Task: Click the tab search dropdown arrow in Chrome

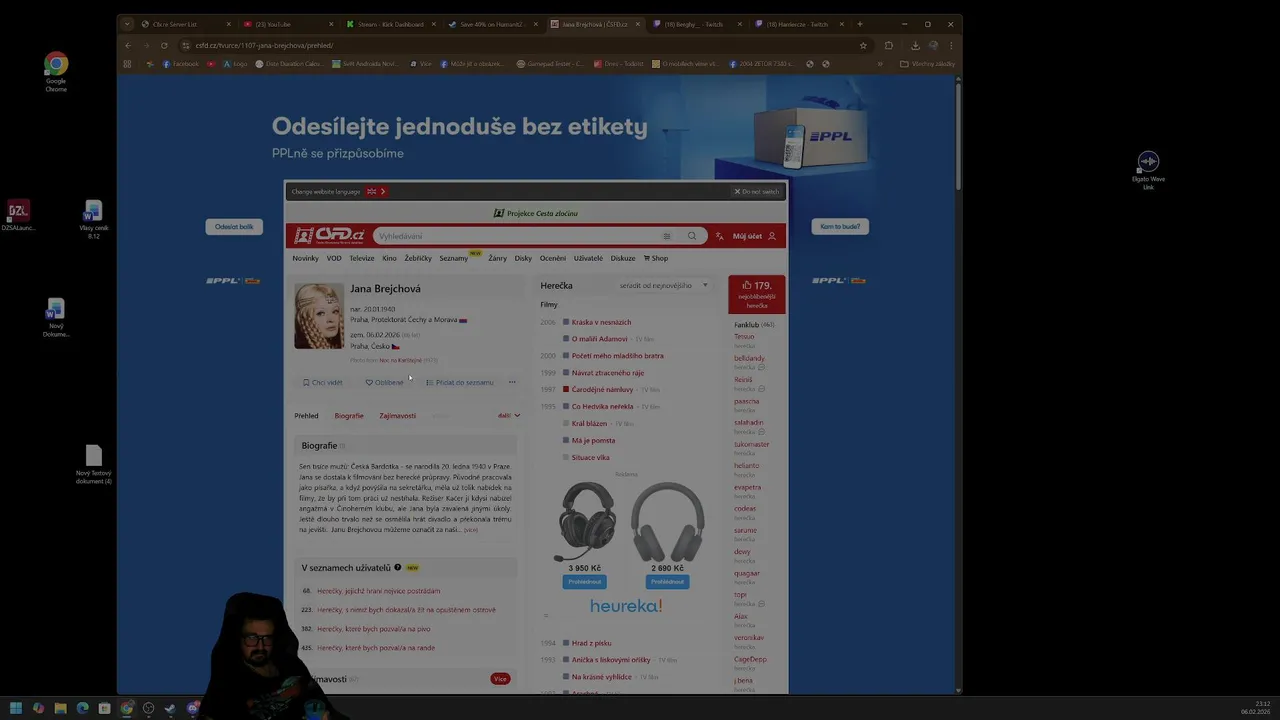Action: [x=126, y=24]
